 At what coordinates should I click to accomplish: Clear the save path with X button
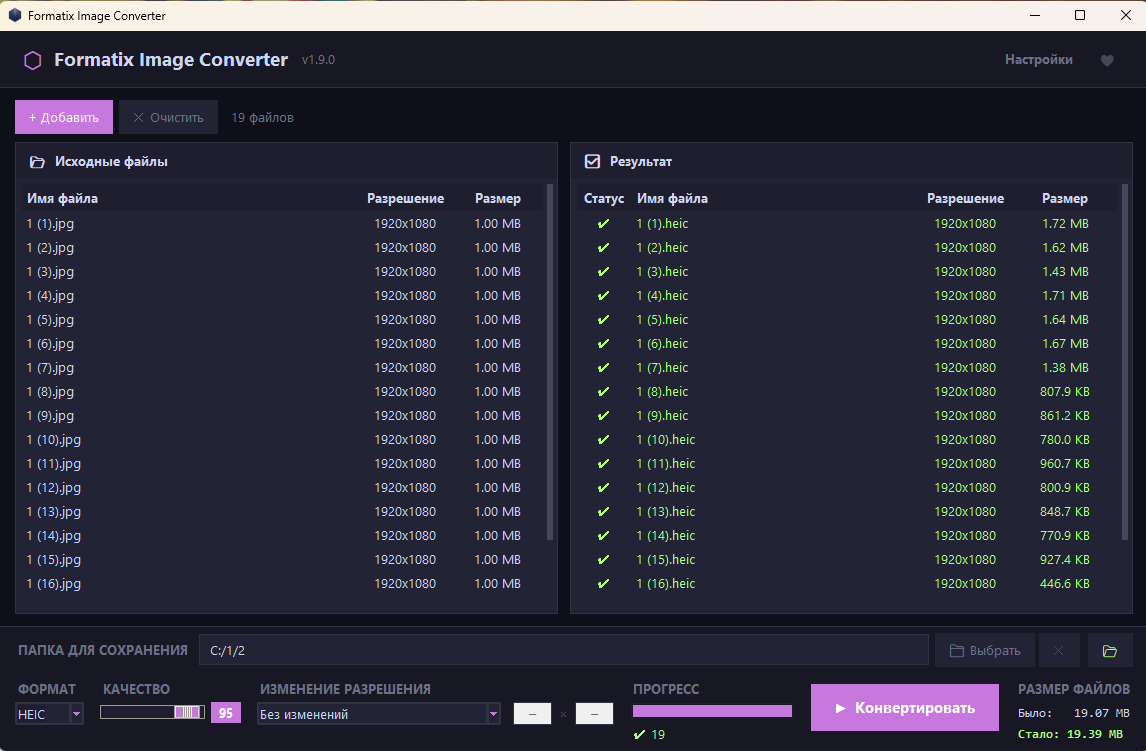coord(1058,651)
